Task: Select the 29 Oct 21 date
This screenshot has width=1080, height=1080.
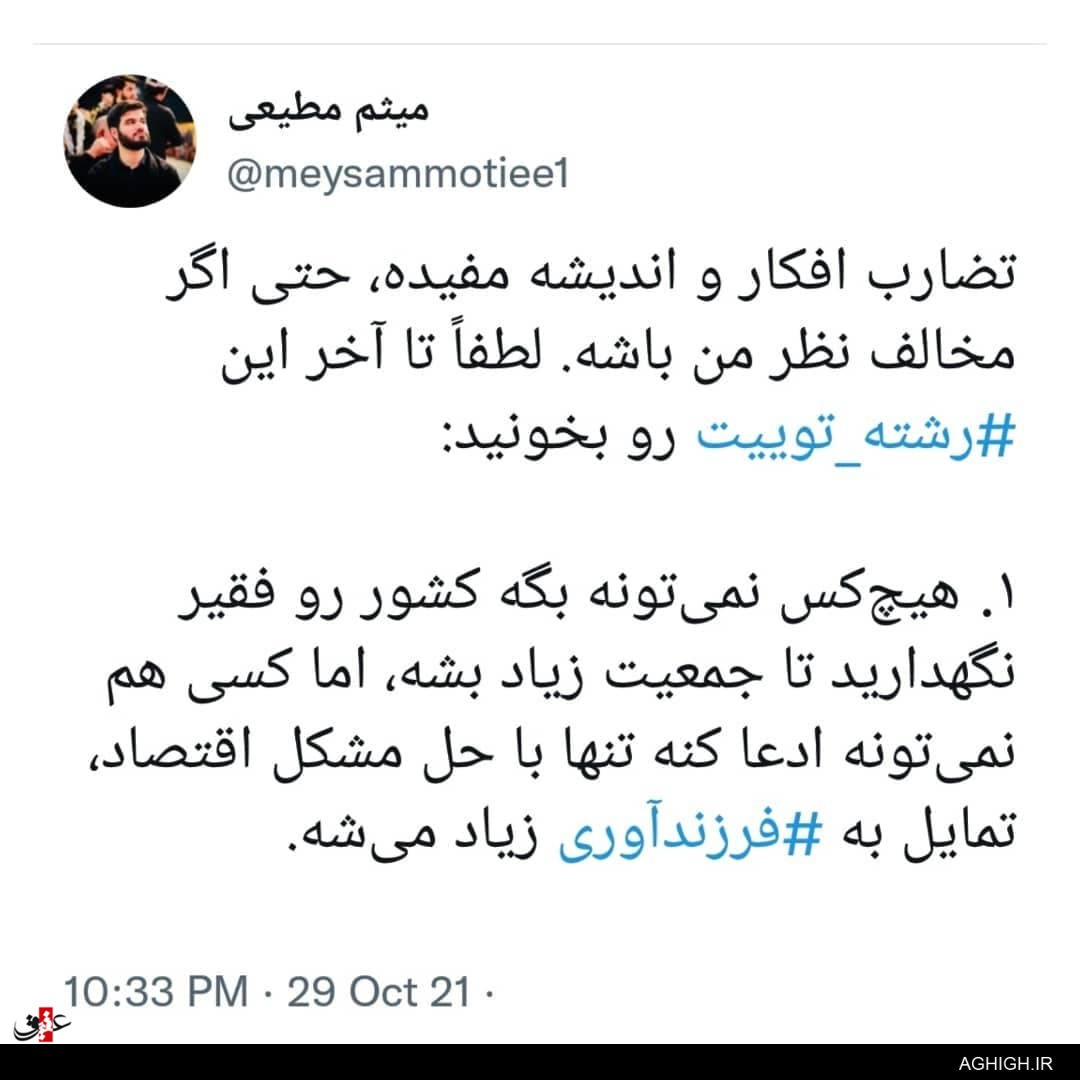Action: (379, 991)
